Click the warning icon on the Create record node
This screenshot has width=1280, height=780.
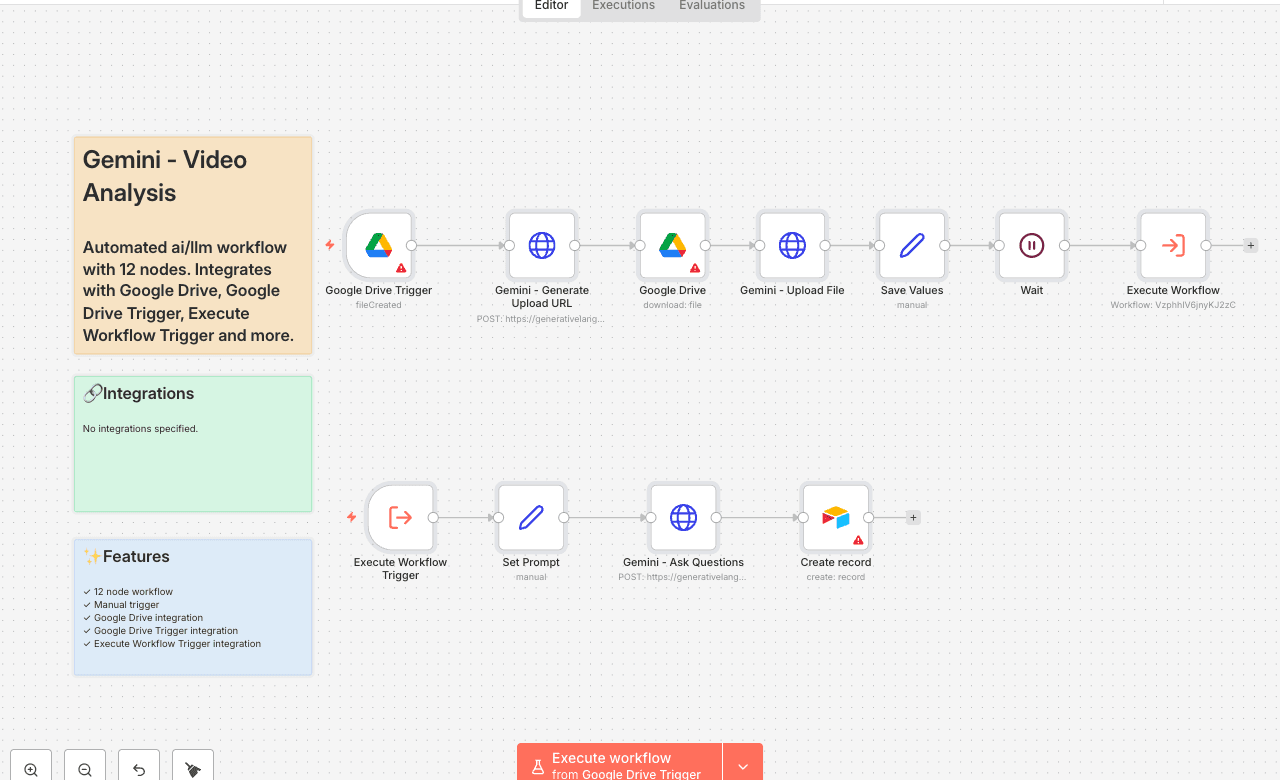tap(858, 540)
